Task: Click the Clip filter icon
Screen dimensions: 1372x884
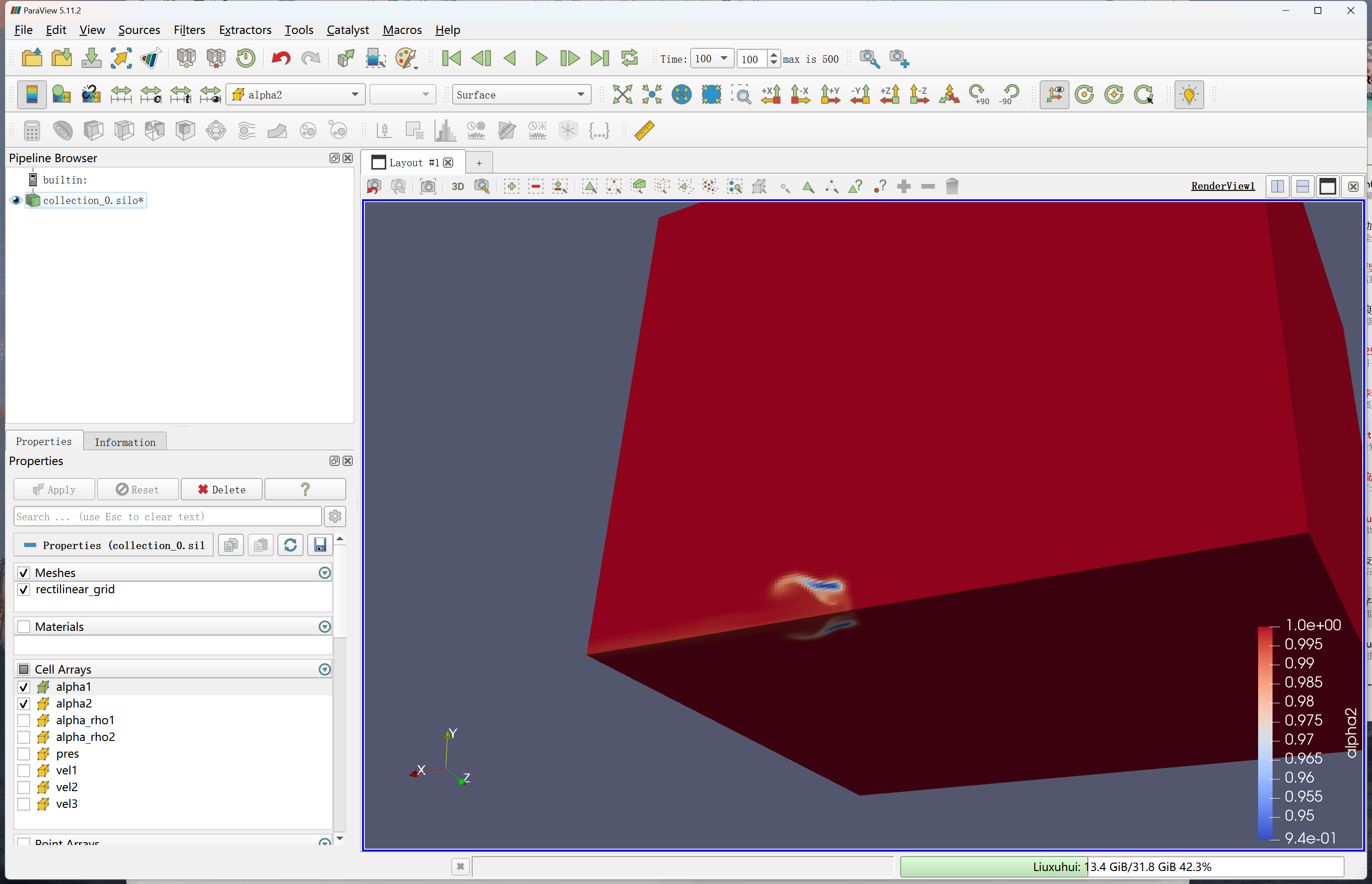Action: [x=93, y=131]
